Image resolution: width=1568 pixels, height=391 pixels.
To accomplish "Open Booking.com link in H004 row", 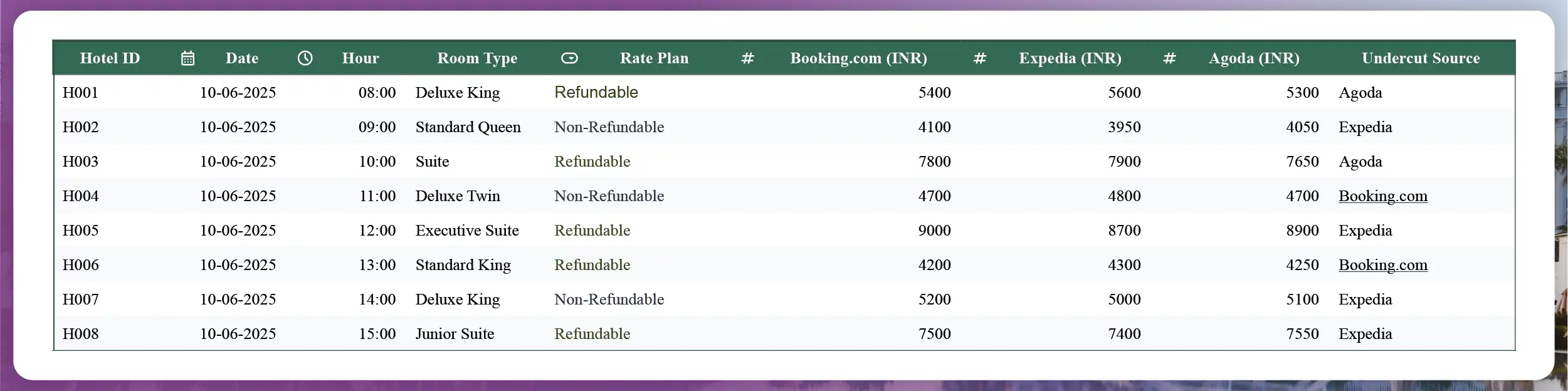I will coord(1382,196).
